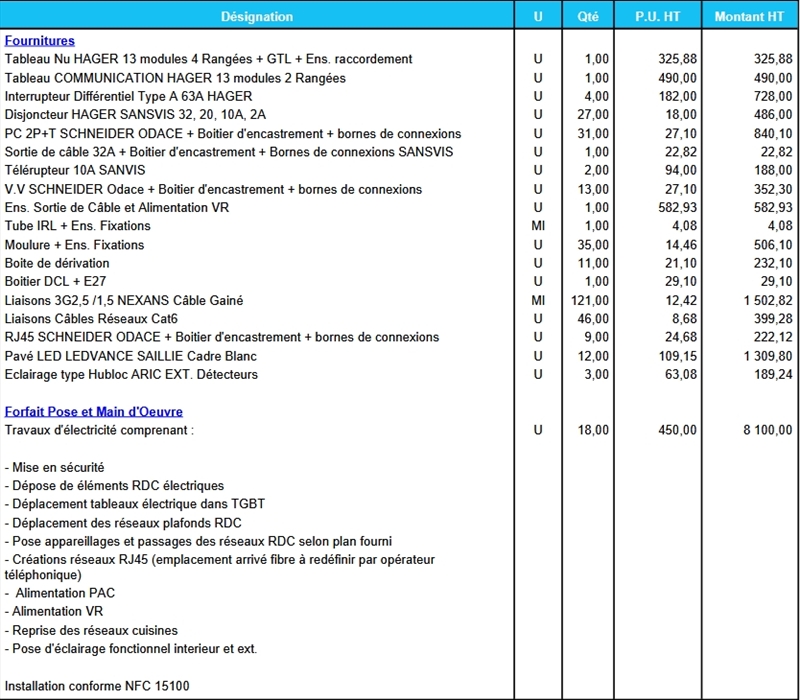Click Interrupteur Différentiel Type A 63A HAGER
Screen dimensions: 800x700
tap(128, 96)
